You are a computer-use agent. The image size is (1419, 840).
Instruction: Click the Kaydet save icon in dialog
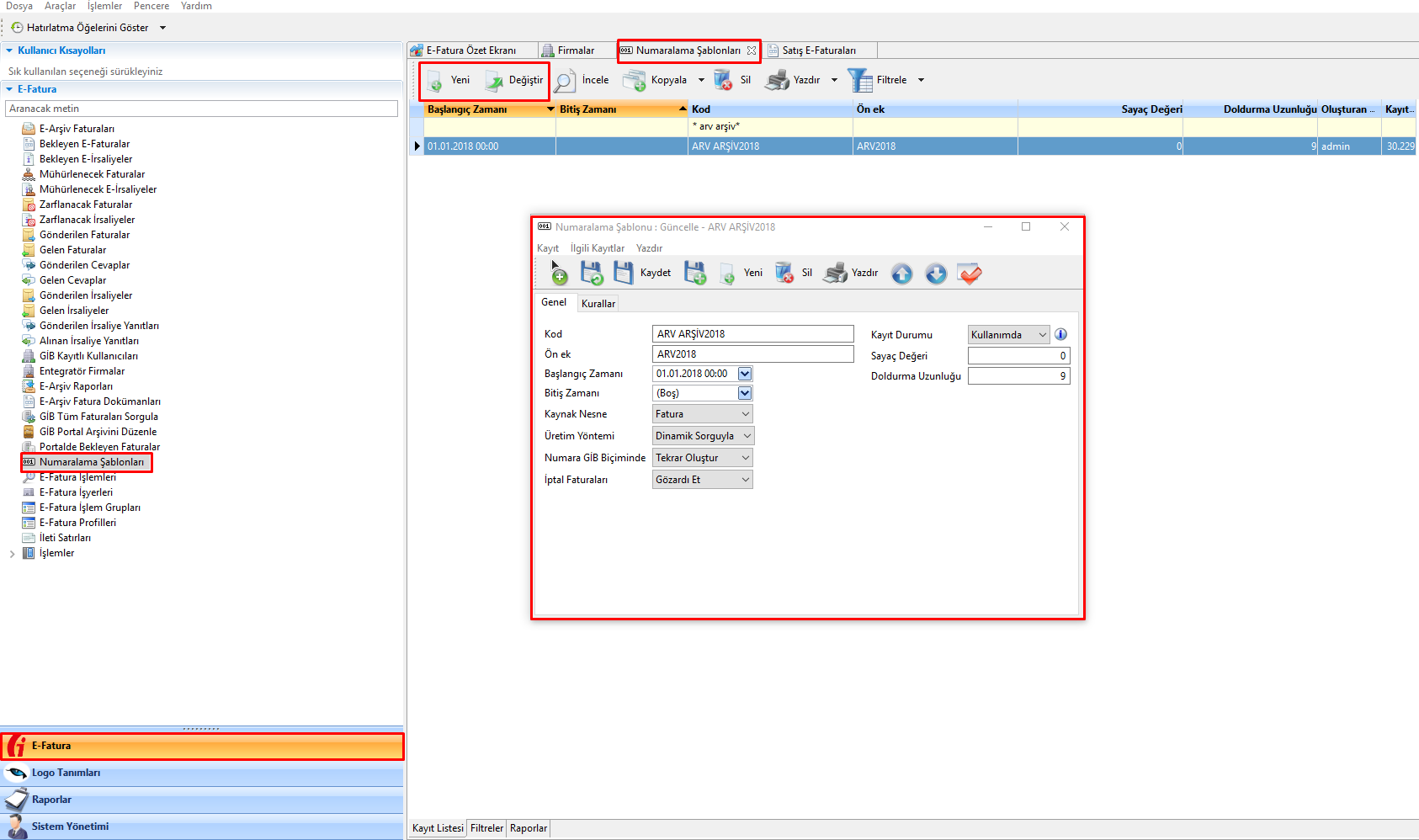point(624,273)
